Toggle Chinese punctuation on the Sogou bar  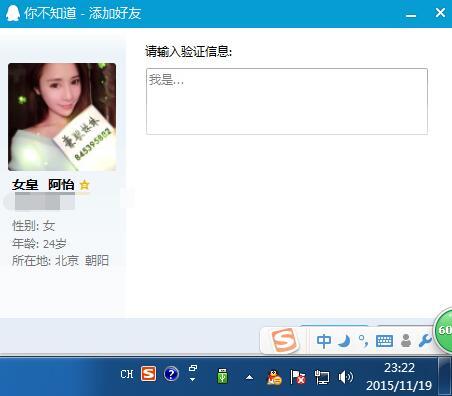click(x=363, y=341)
